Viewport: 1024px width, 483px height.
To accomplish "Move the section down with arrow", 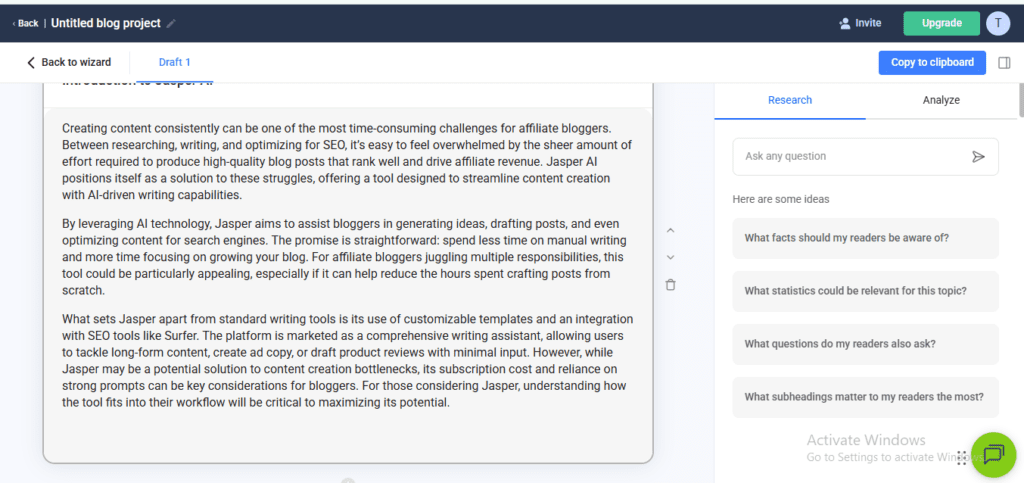I will coord(670,257).
